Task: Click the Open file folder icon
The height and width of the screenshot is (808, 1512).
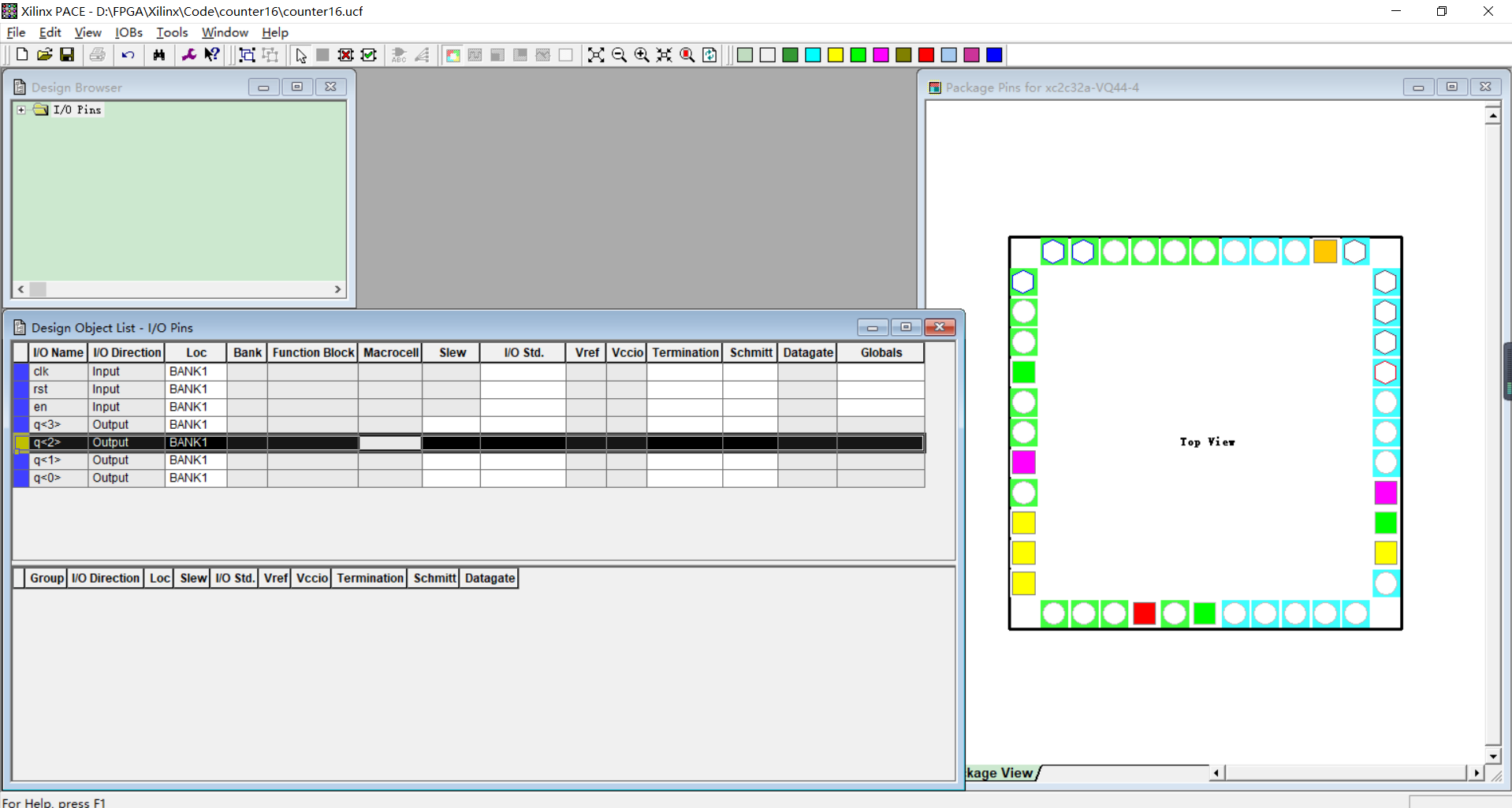Action: pos(45,54)
